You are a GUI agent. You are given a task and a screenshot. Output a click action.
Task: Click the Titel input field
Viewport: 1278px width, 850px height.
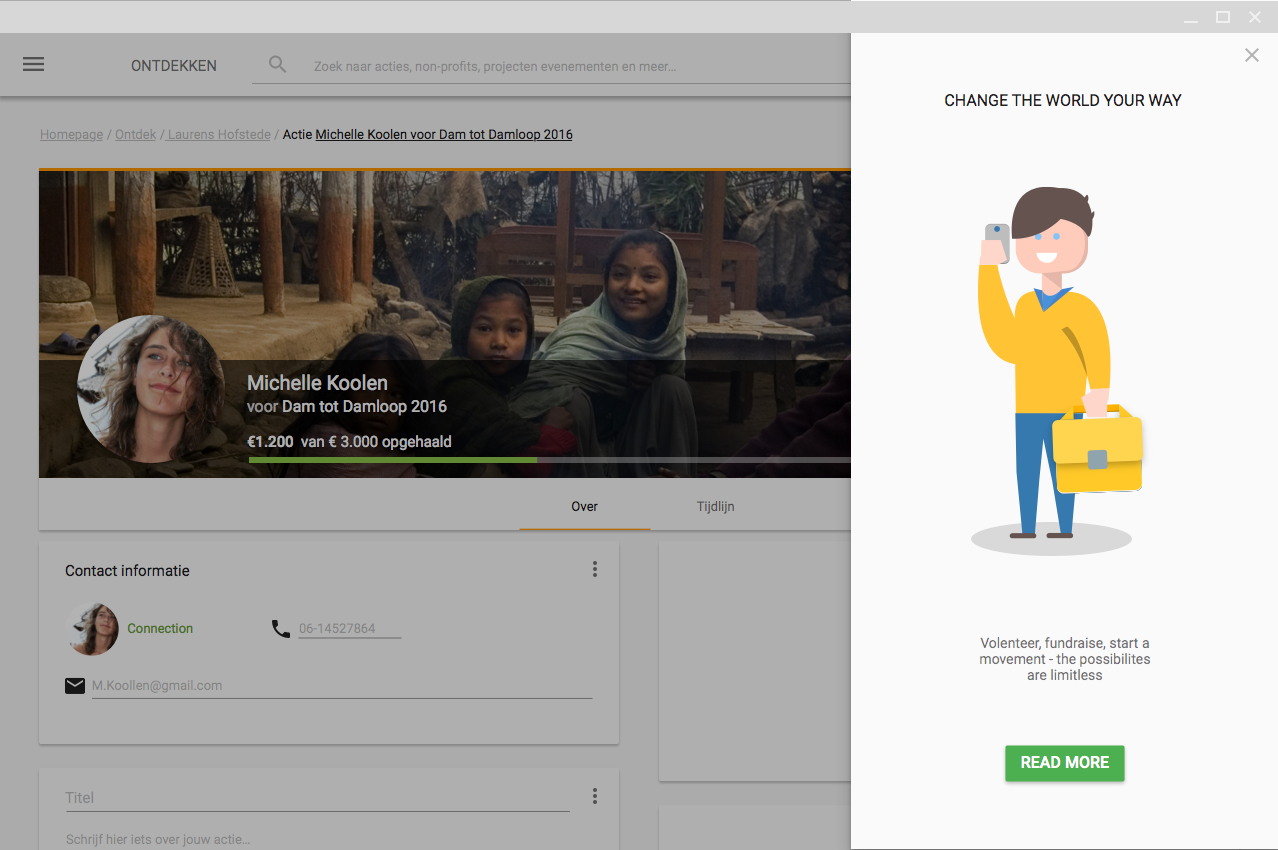[x=318, y=798]
